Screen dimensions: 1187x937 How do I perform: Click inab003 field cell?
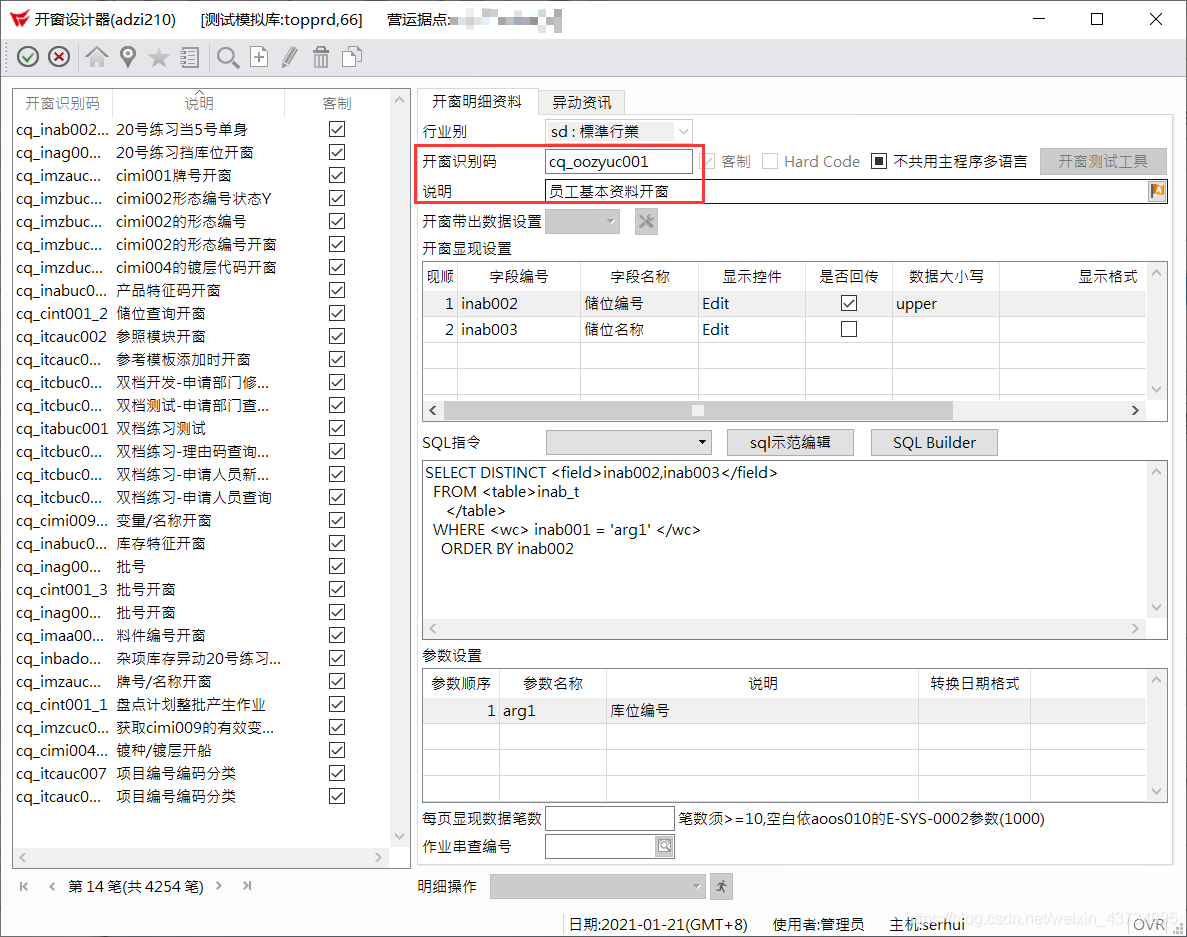(x=519, y=329)
